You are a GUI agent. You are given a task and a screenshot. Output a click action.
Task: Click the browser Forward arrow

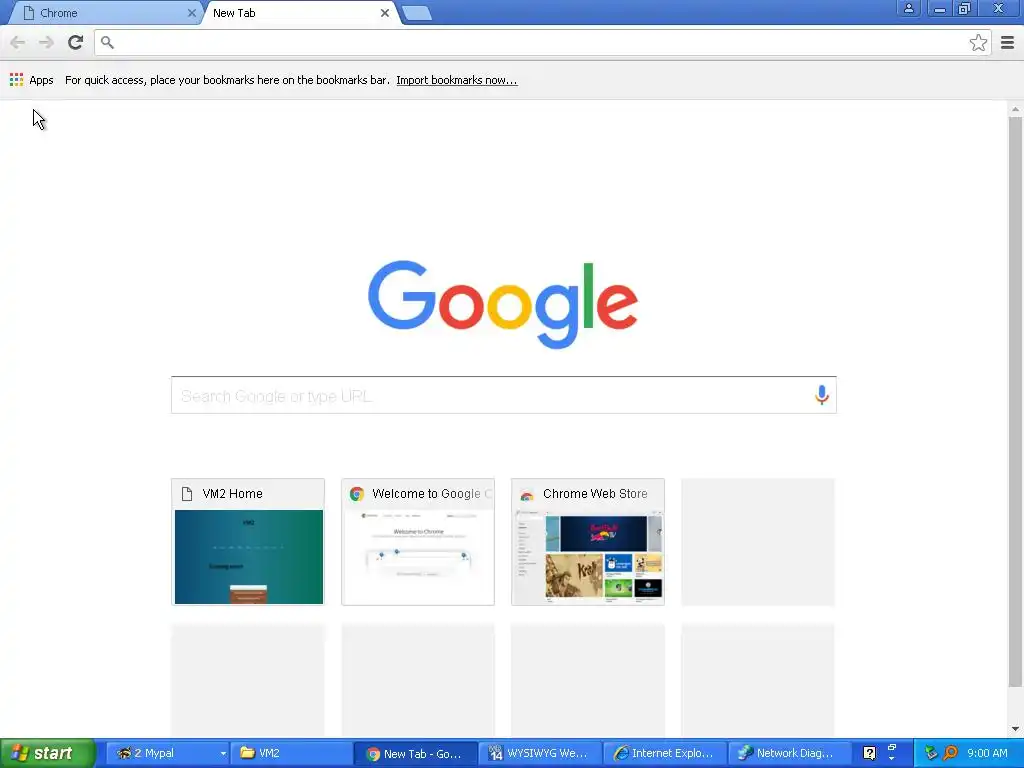click(x=46, y=42)
